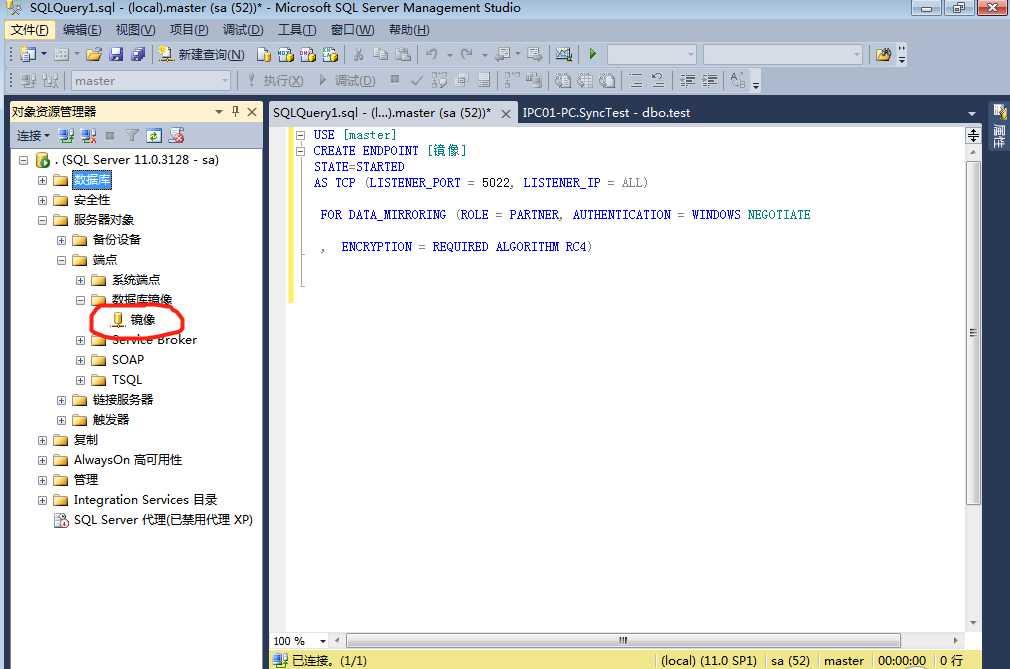1010x669 pixels.
Task: Close the SQLQuery1.sql tab
Action: pyautogui.click(x=506, y=114)
